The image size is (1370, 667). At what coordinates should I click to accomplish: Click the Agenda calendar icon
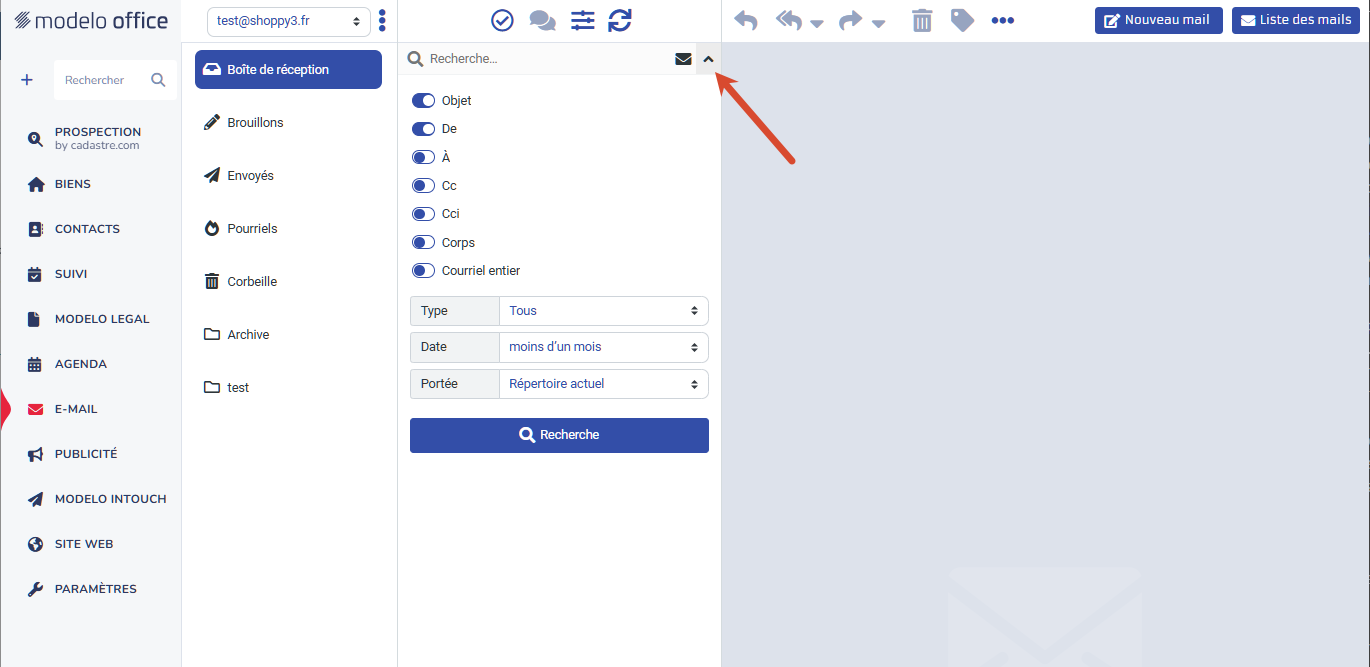(35, 364)
